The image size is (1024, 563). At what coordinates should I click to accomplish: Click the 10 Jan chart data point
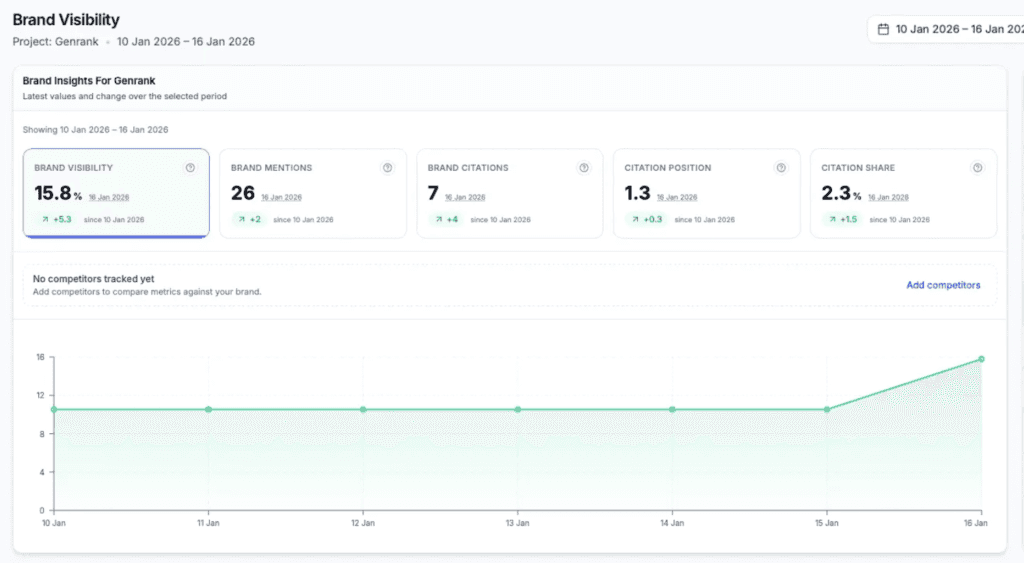tap(54, 410)
